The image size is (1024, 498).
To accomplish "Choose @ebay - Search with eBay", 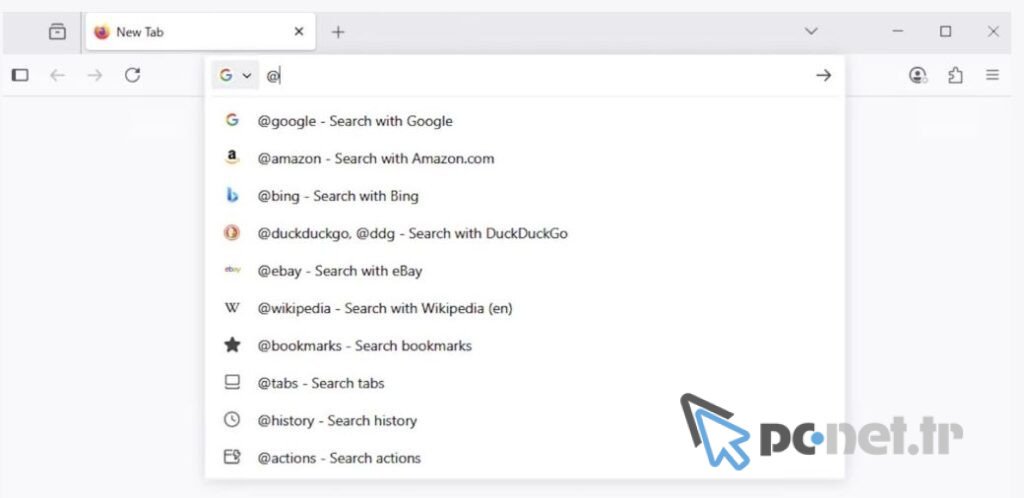I will pyautogui.click(x=524, y=270).
